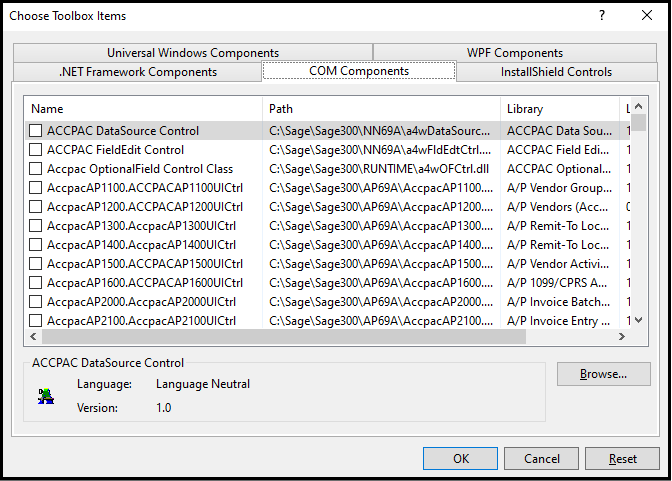Image resolution: width=672 pixels, height=481 pixels.
Task: Tick the AccpacAP1100.ACCPACAP1100UICtrl checkbox
Action: (x=36, y=188)
